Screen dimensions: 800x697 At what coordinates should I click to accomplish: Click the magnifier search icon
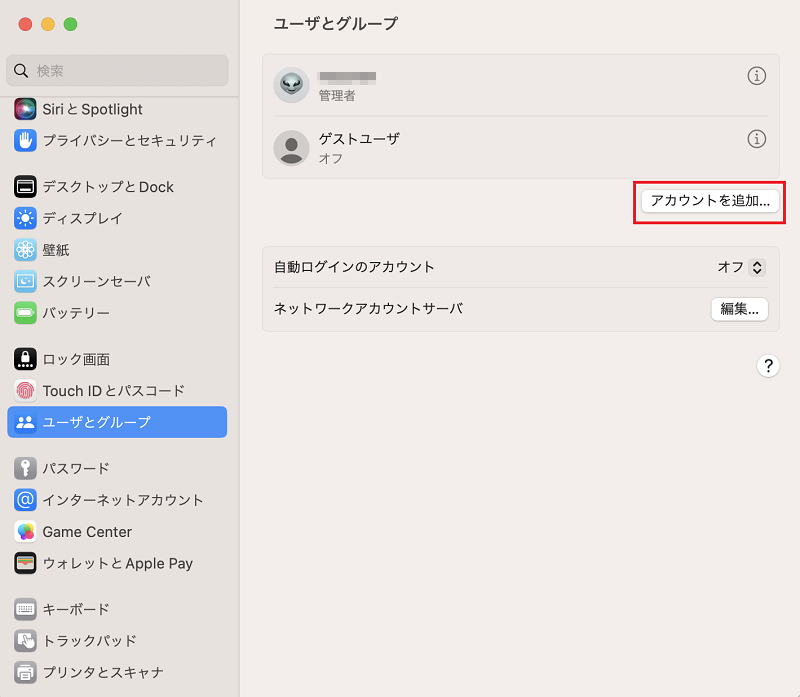click(x=21, y=71)
